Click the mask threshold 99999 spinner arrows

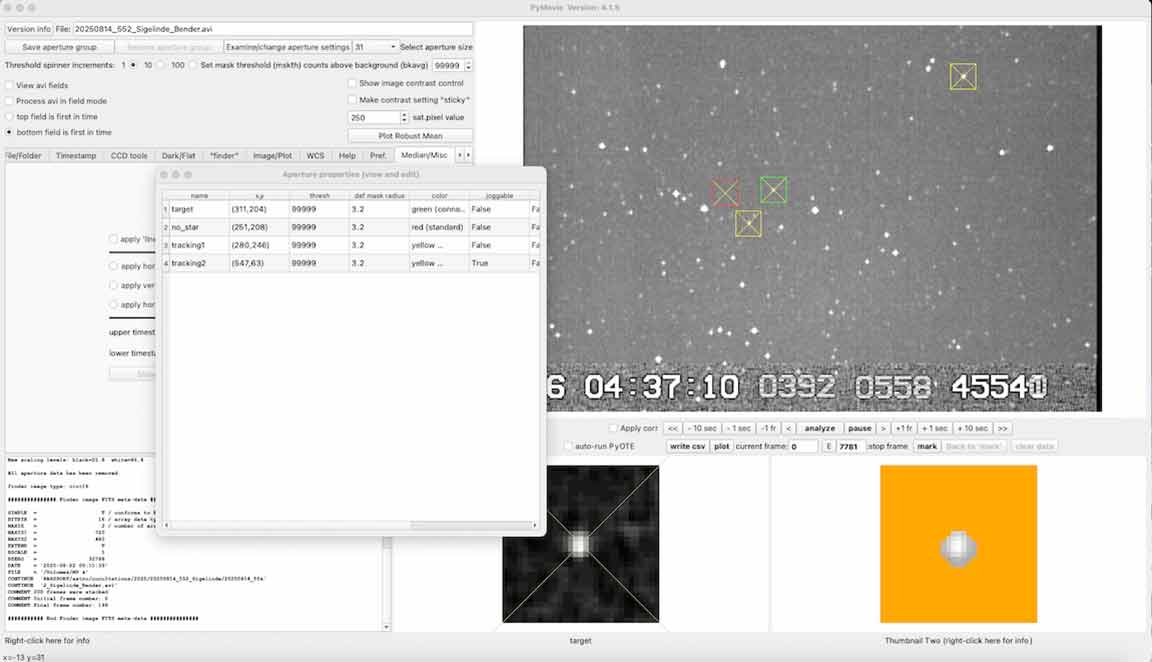468,65
